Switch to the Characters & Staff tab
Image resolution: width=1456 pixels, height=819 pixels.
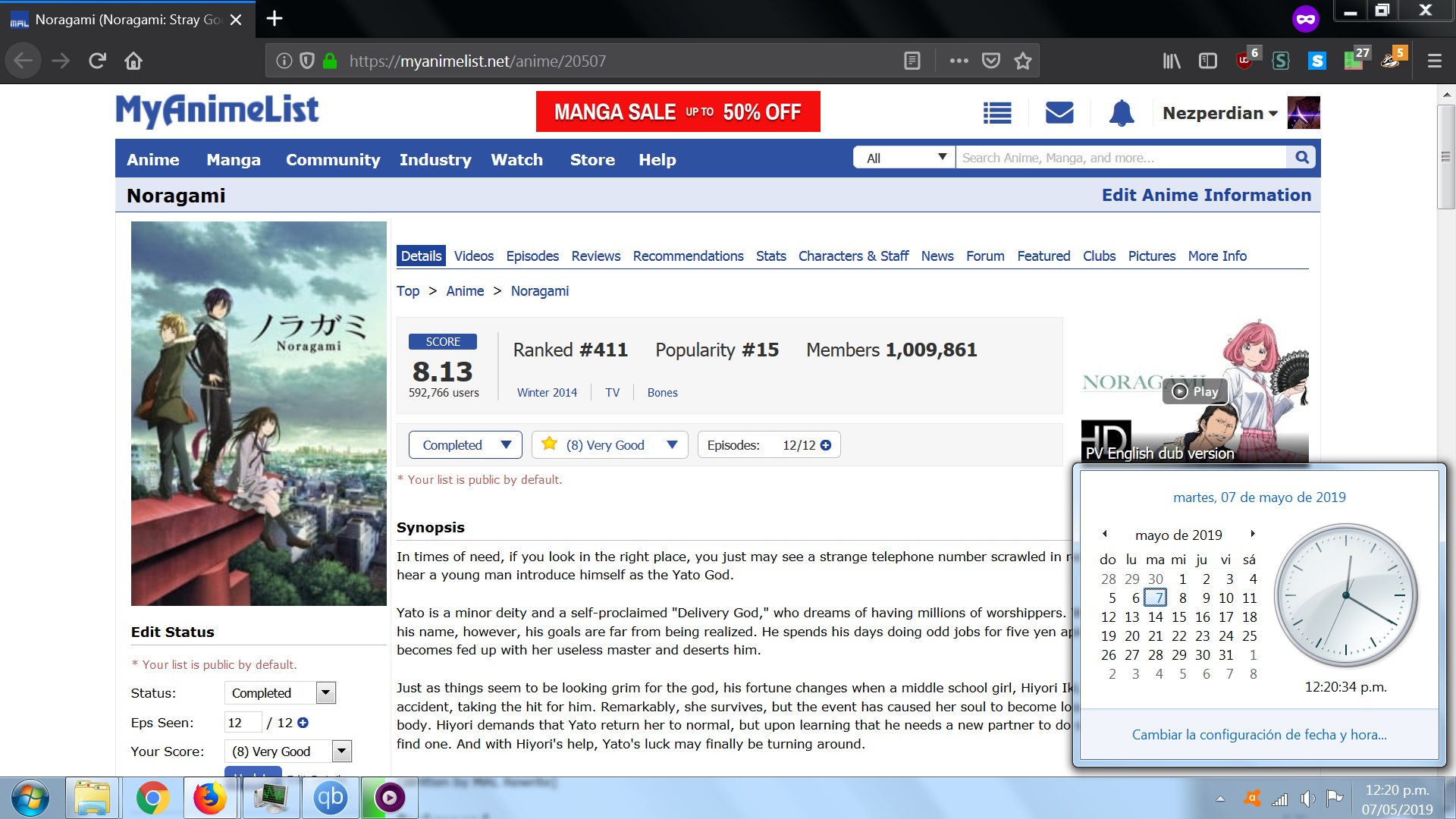[x=853, y=256]
